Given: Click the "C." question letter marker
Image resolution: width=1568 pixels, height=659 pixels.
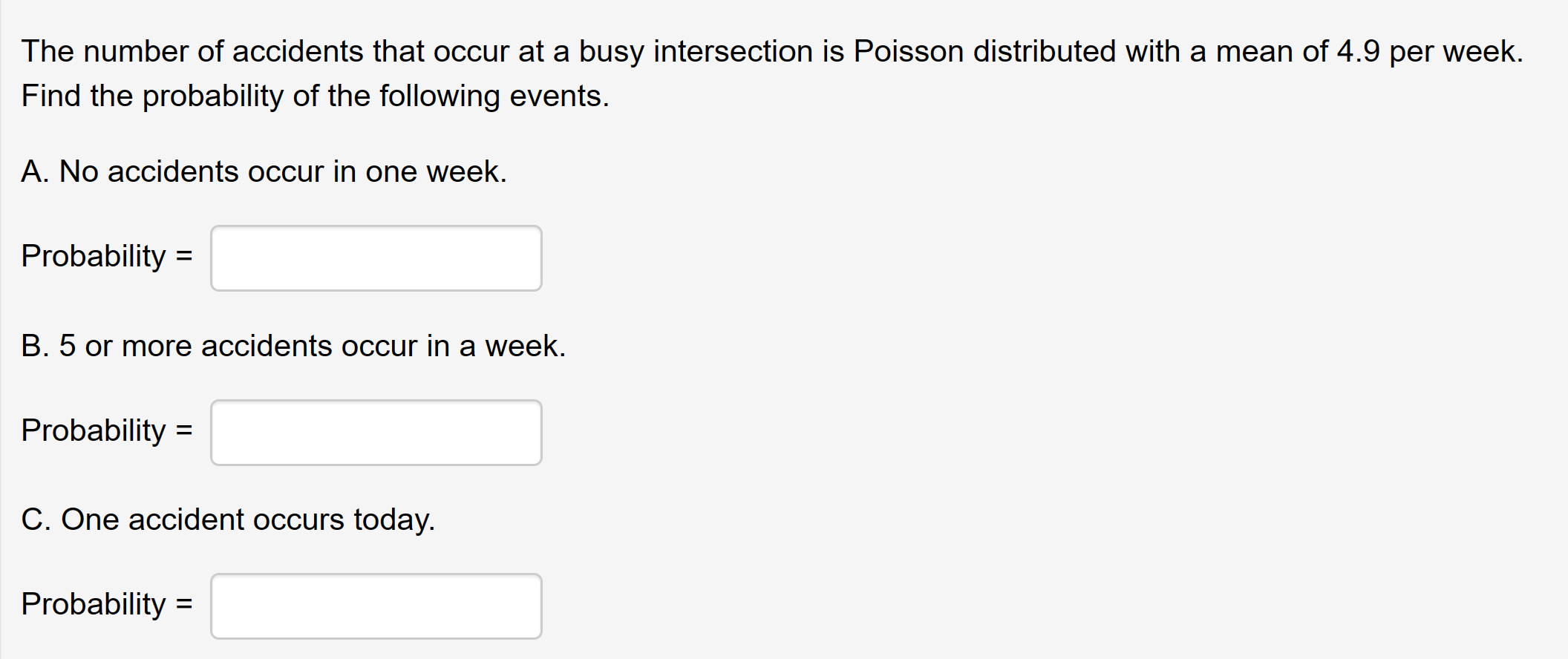Looking at the screenshot, I should tap(36, 519).
